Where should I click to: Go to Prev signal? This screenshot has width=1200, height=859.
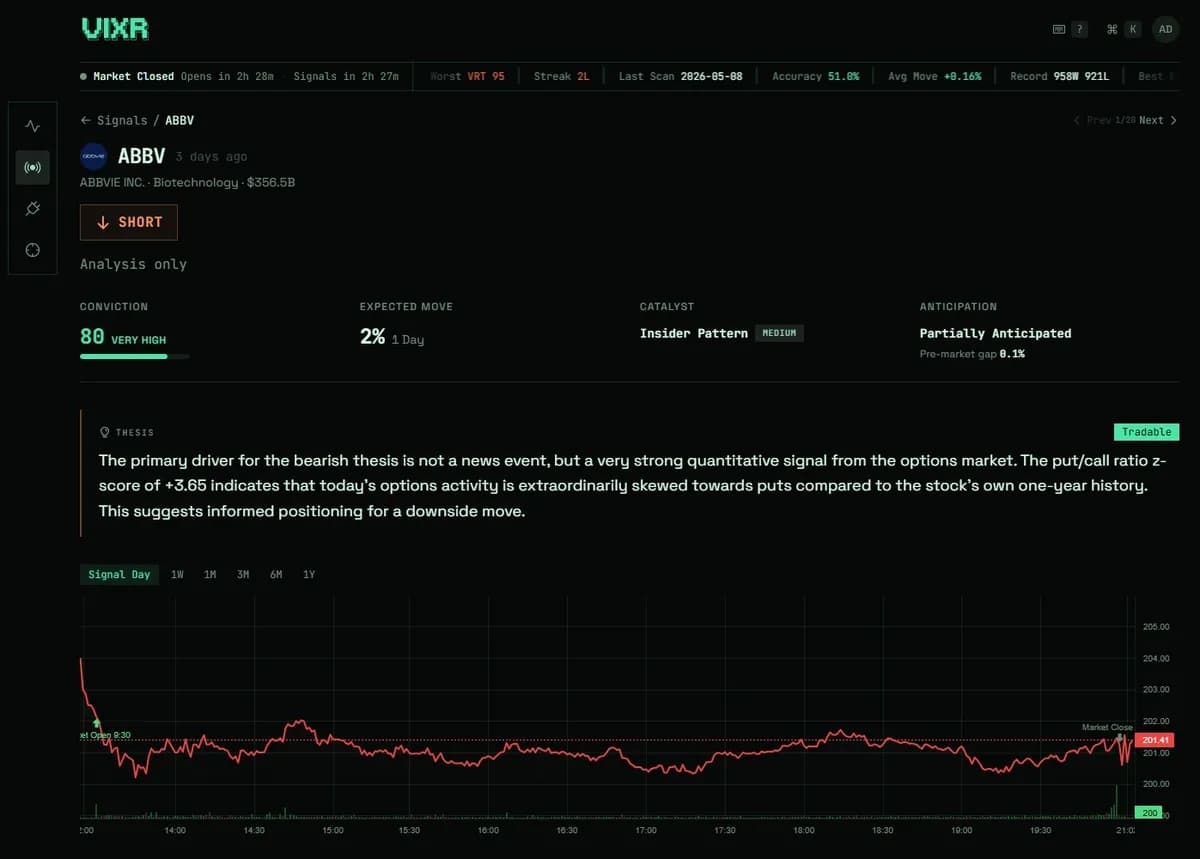(1092, 120)
